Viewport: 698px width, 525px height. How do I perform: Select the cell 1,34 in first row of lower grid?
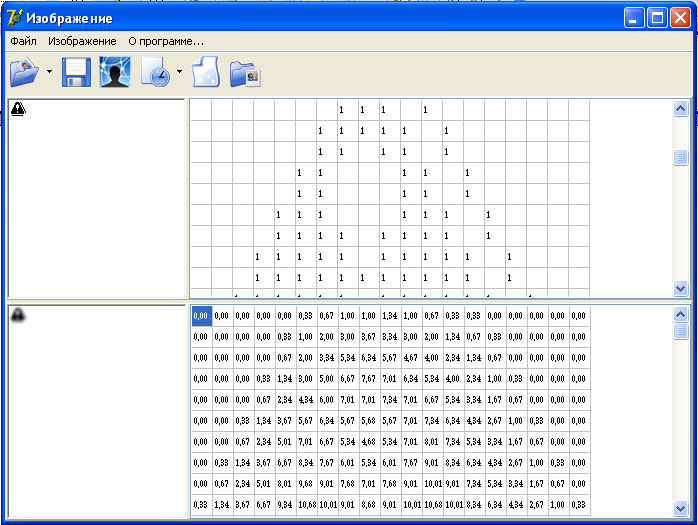pos(390,316)
